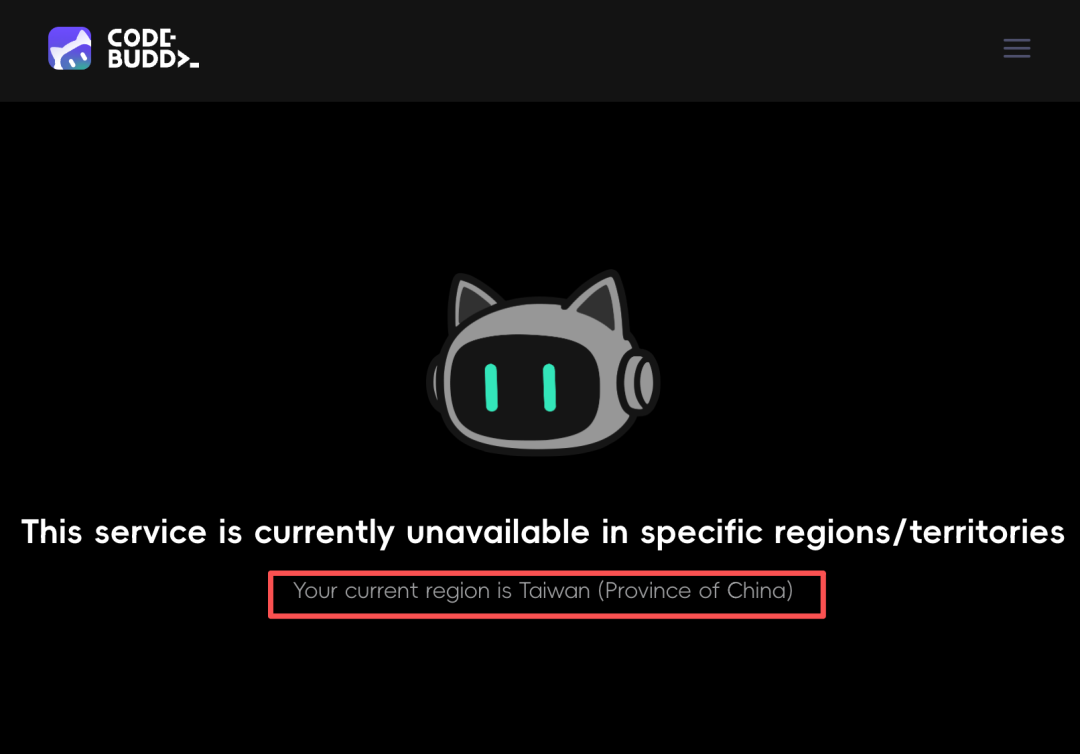
Task: Click the mascot's left green eye
Action: [491, 388]
